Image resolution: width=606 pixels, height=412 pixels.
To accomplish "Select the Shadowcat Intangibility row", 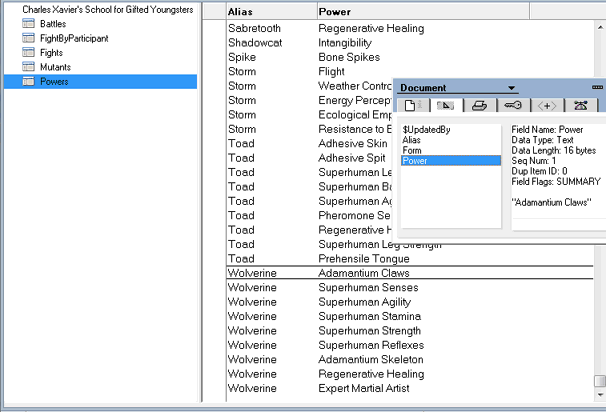I will tap(410, 43).
